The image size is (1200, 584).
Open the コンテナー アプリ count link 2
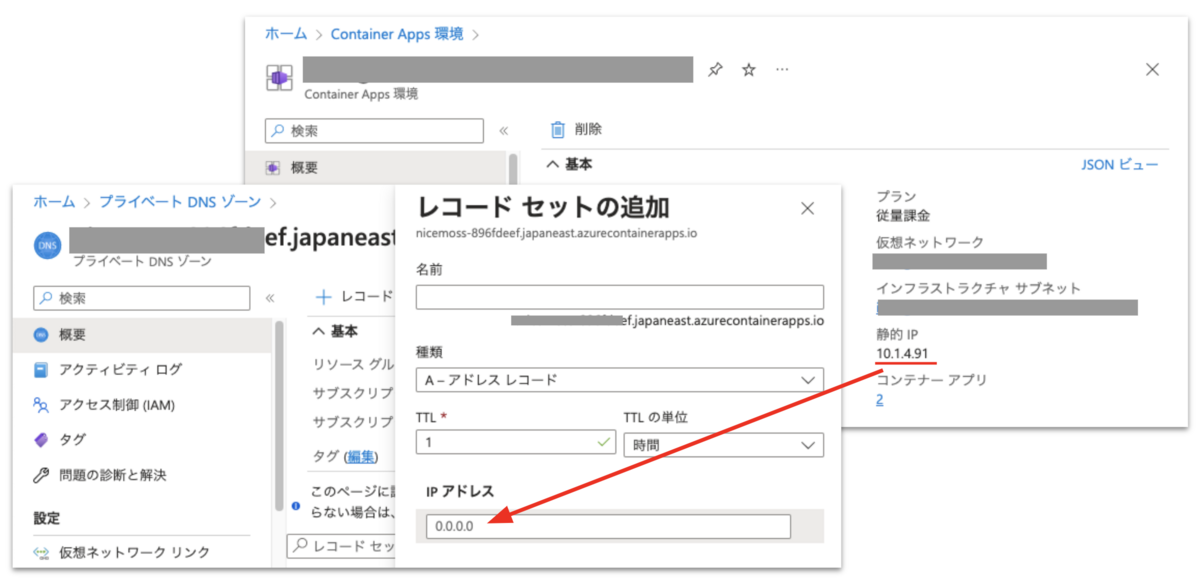point(880,399)
